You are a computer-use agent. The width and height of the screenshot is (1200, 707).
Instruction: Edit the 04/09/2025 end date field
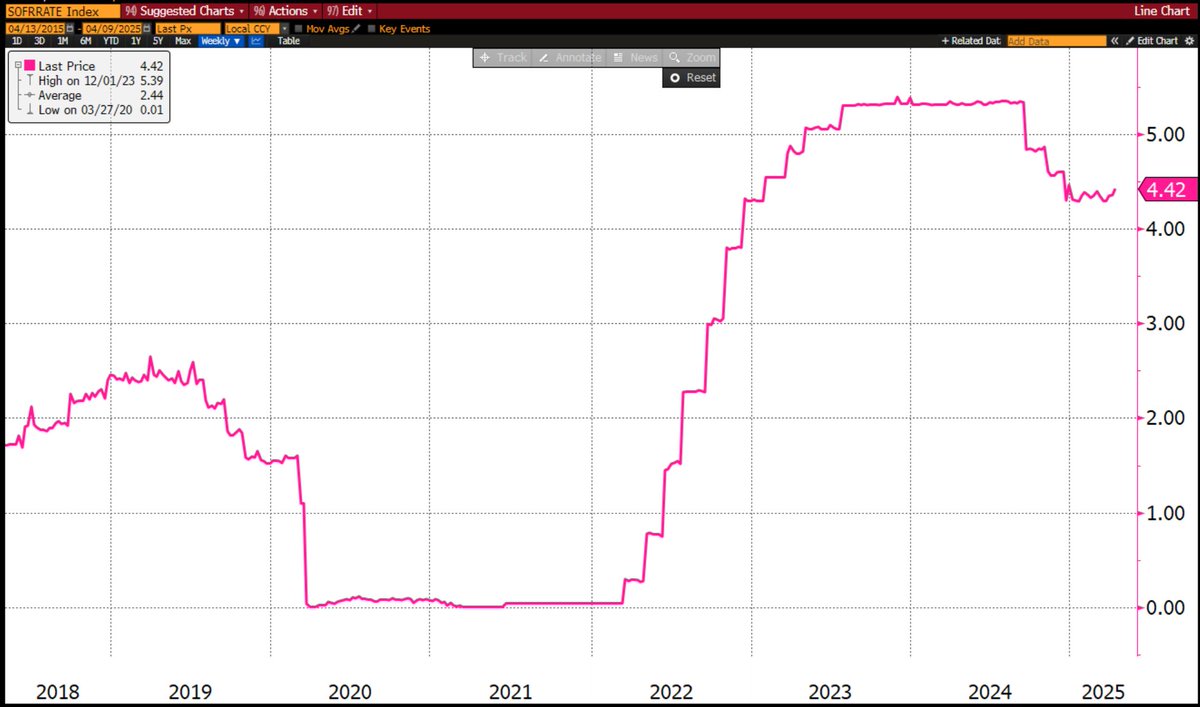pyautogui.click(x=112, y=29)
